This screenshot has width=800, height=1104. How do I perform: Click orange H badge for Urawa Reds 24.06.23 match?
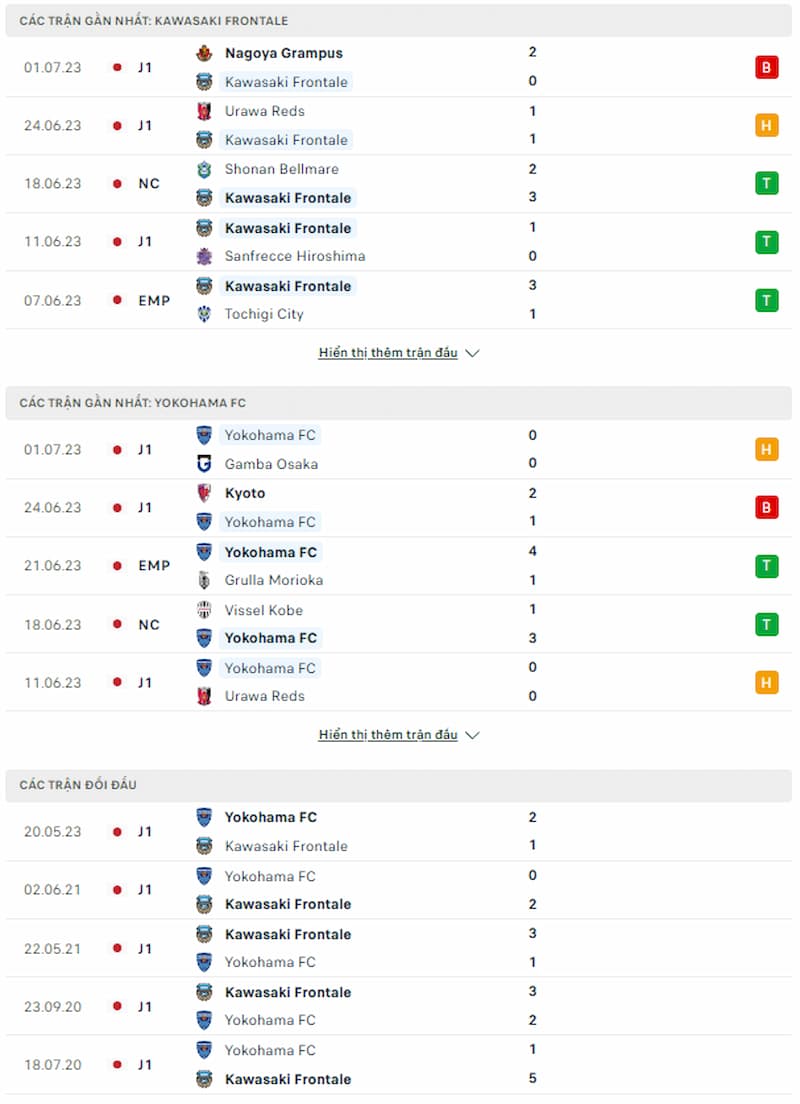tap(766, 125)
